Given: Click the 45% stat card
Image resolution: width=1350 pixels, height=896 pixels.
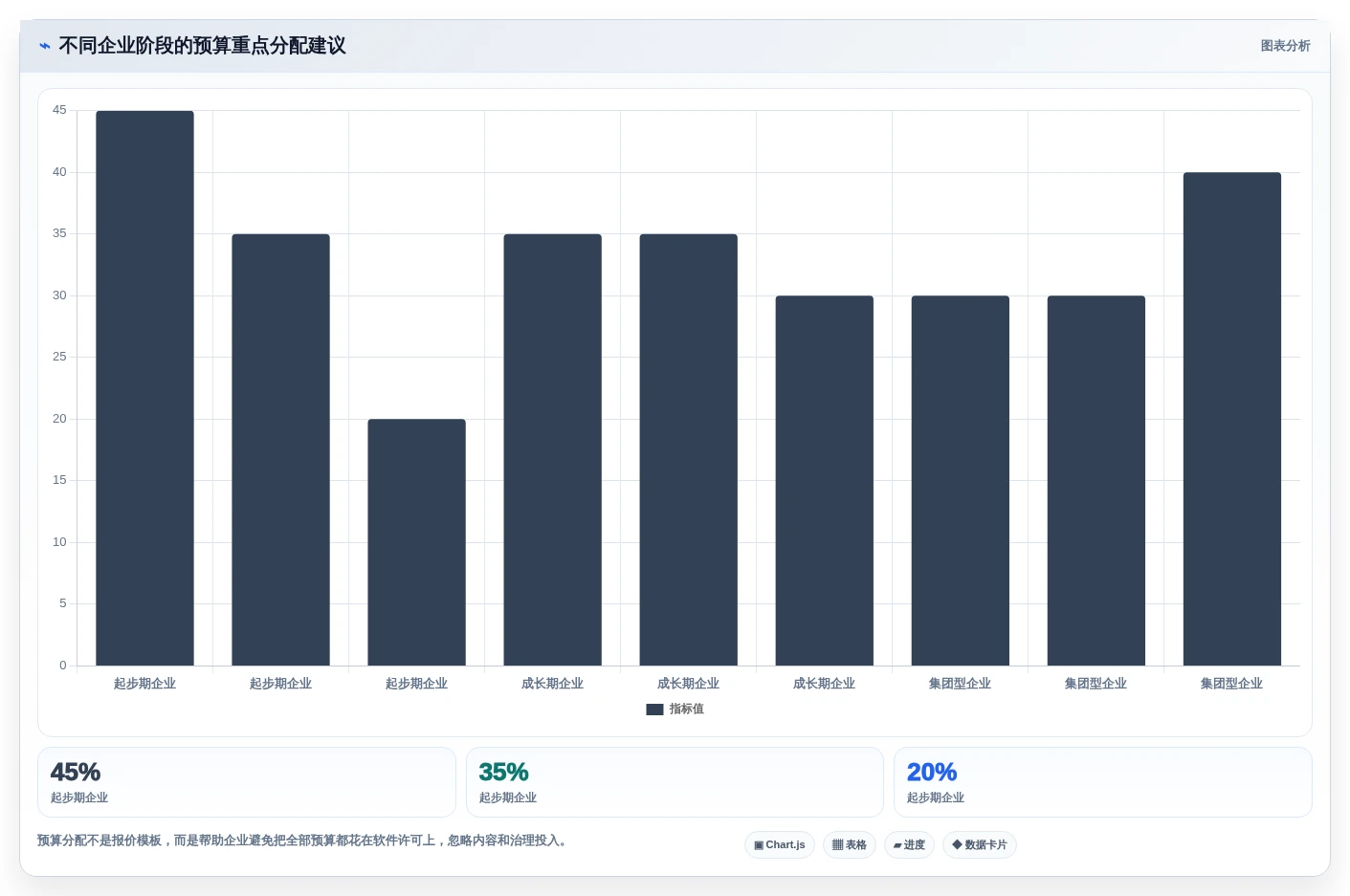Looking at the screenshot, I should [x=247, y=782].
